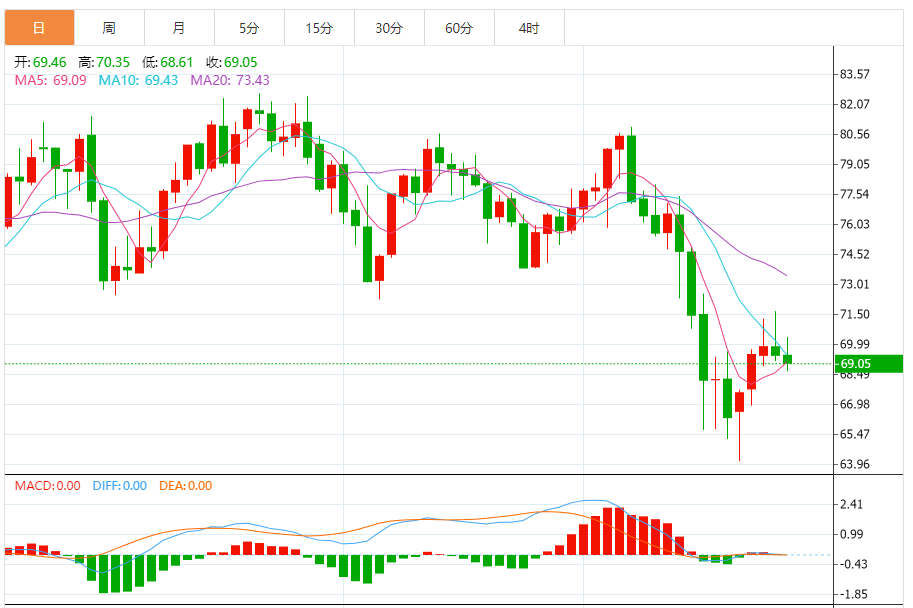The height and width of the screenshot is (608, 913).
Task: Click the MA10: 69.43 label
Action: coord(138,80)
